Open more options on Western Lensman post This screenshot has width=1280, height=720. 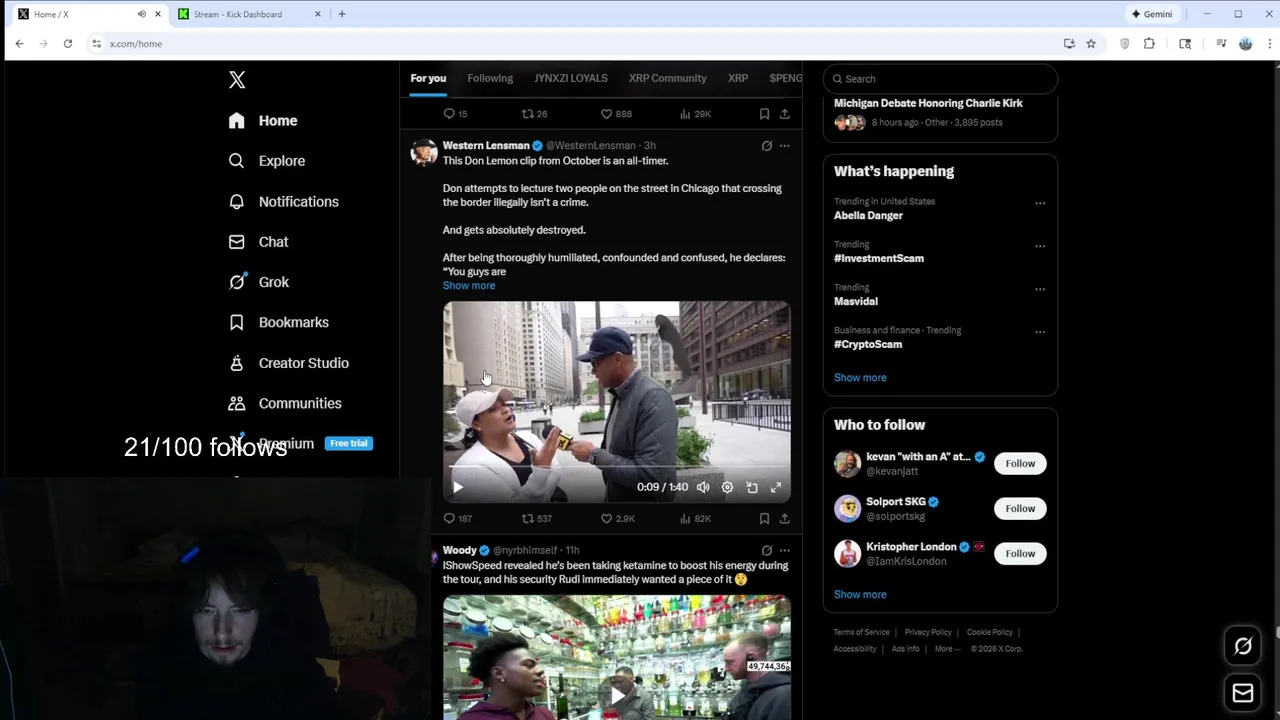click(785, 146)
